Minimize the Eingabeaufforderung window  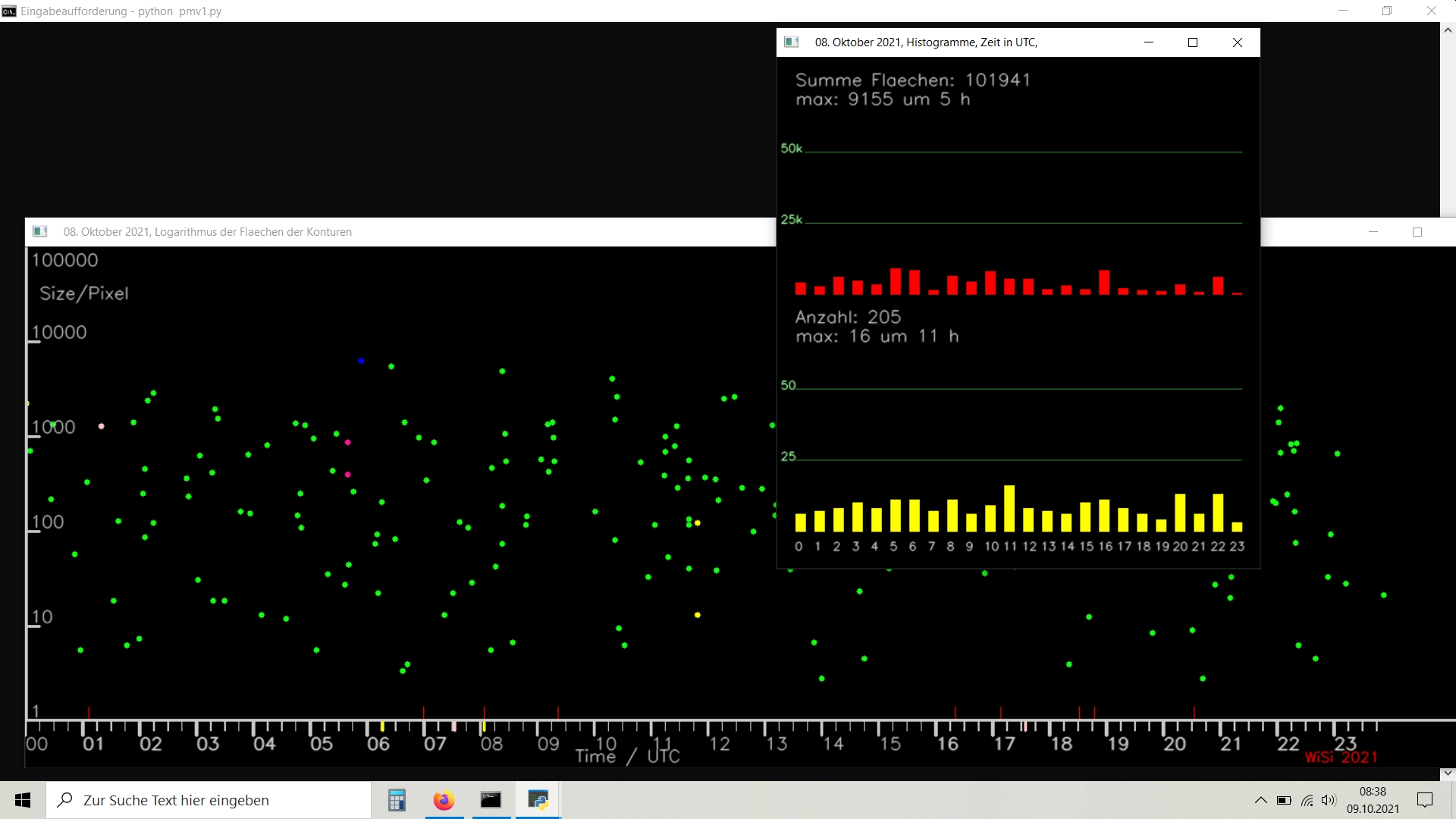point(1343,11)
